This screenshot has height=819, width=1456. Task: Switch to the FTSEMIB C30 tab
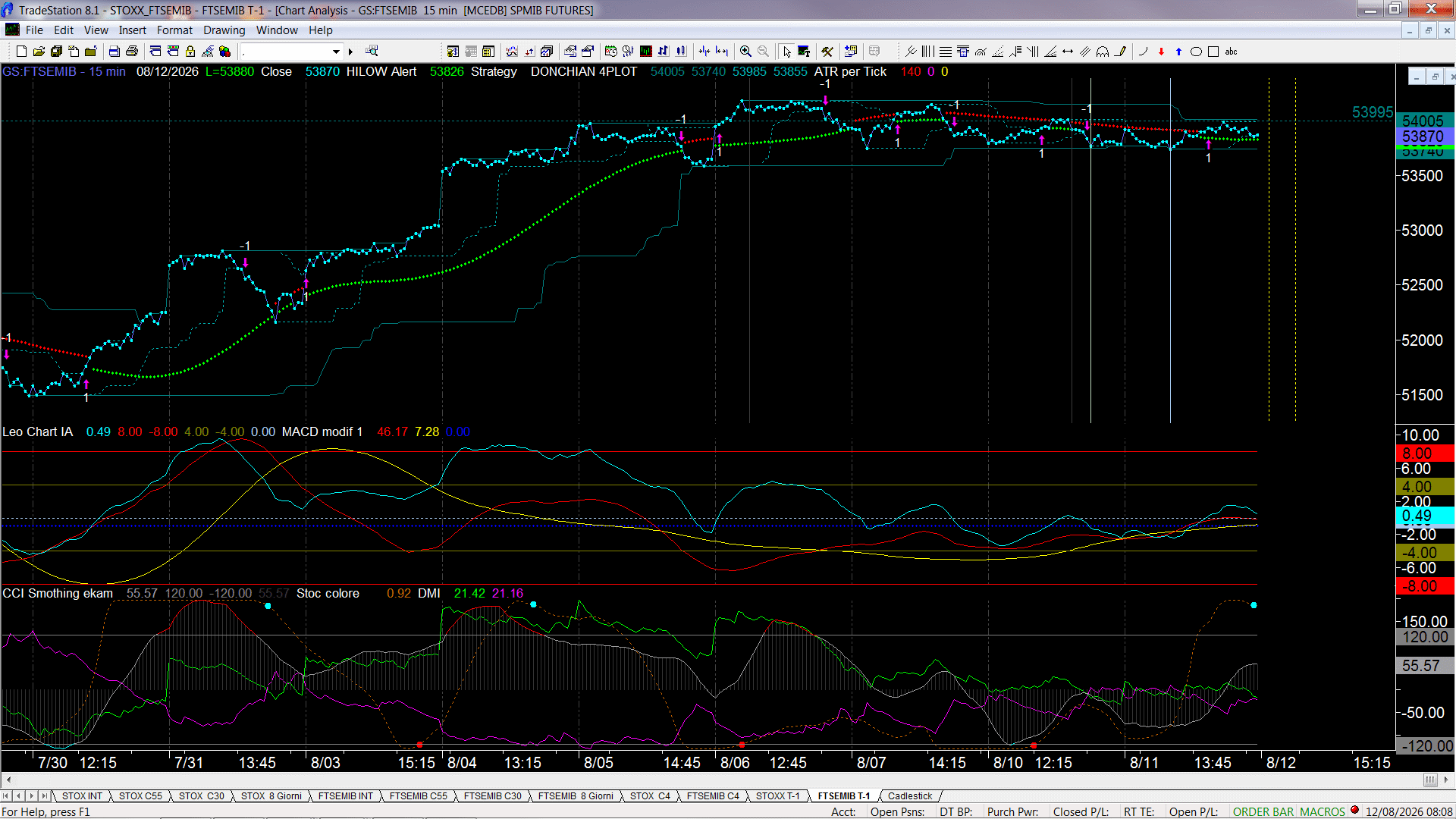pyautogui.click(x=493, y=796)
